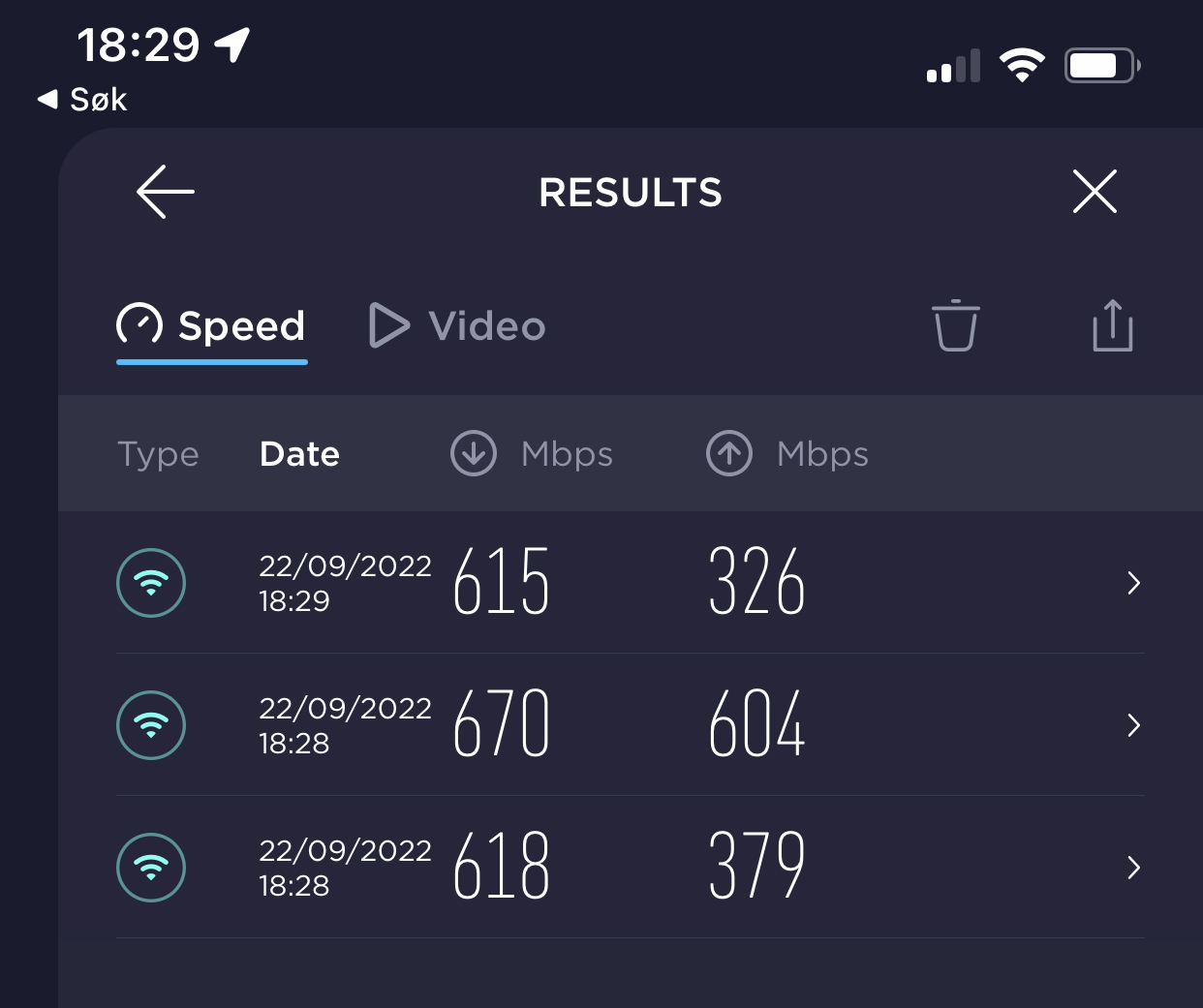
Task: Tap the share results icon
Action: point(1112,325)
